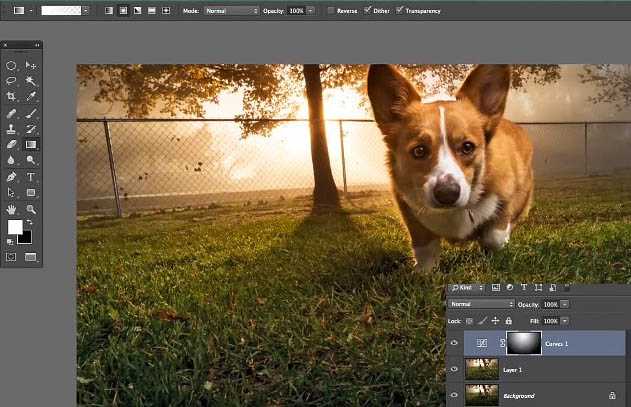The width and height of the screenshot is (631, 407).
Task: Select the Clone Stamp tool
Action: pos(11,129)
